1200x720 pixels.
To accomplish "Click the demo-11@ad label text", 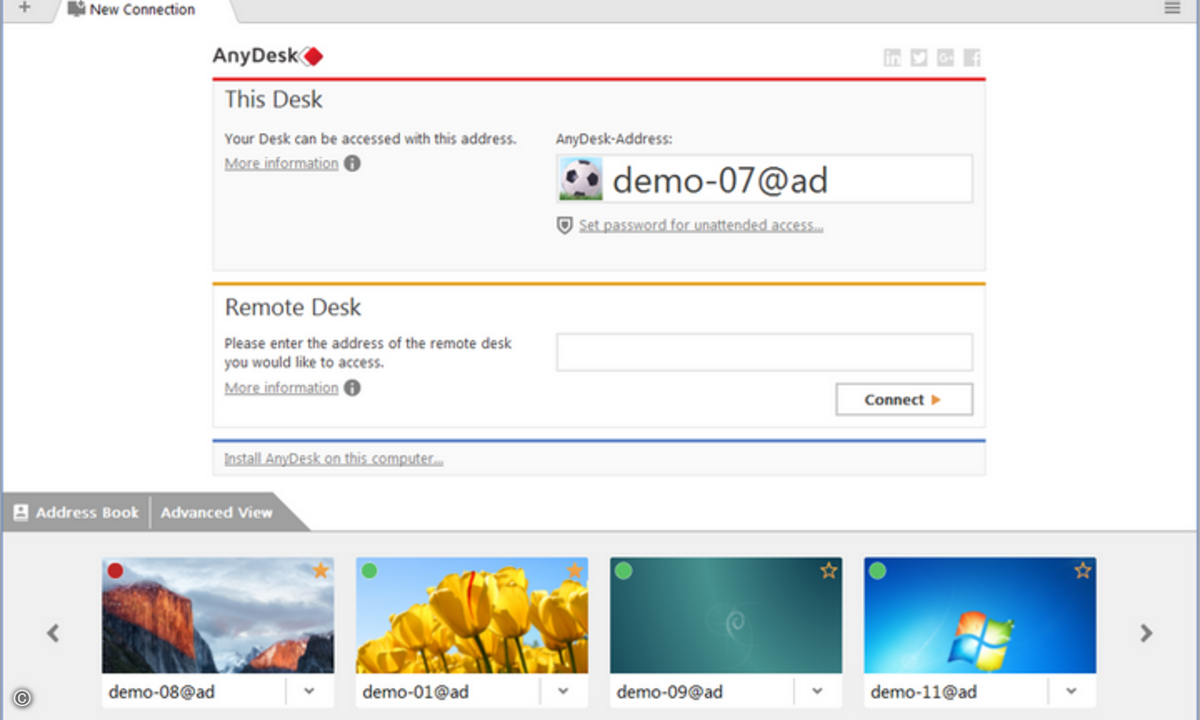I will click(x=924, y=691).
